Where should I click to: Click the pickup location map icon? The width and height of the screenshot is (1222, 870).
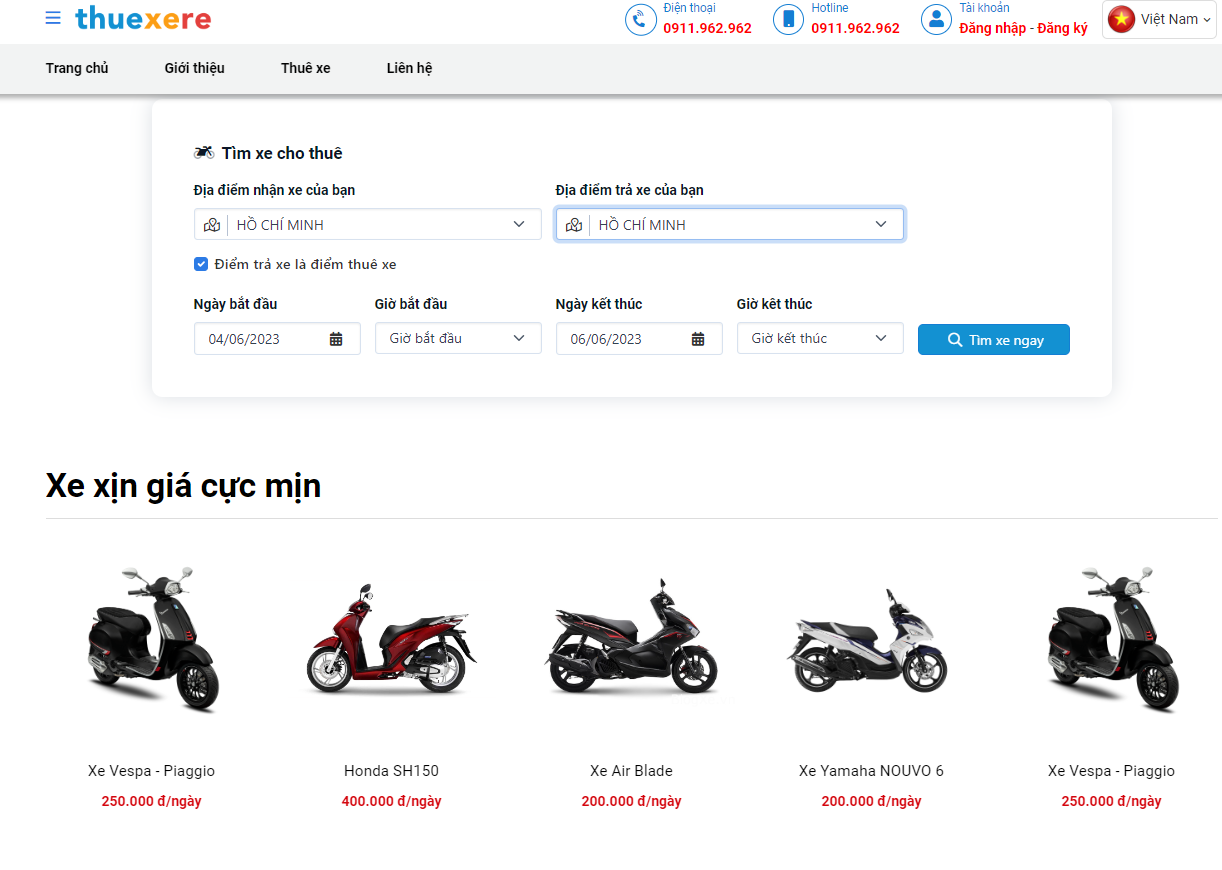212,225
